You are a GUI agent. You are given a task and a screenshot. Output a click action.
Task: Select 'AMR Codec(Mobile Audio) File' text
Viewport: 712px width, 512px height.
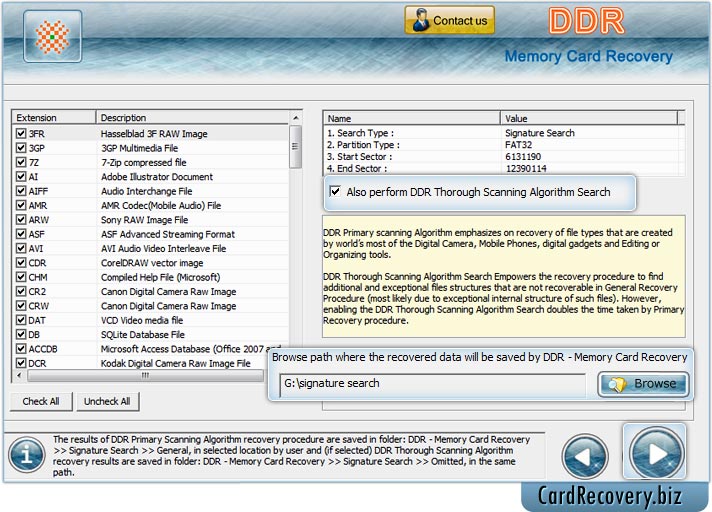(x=161, y=206)
